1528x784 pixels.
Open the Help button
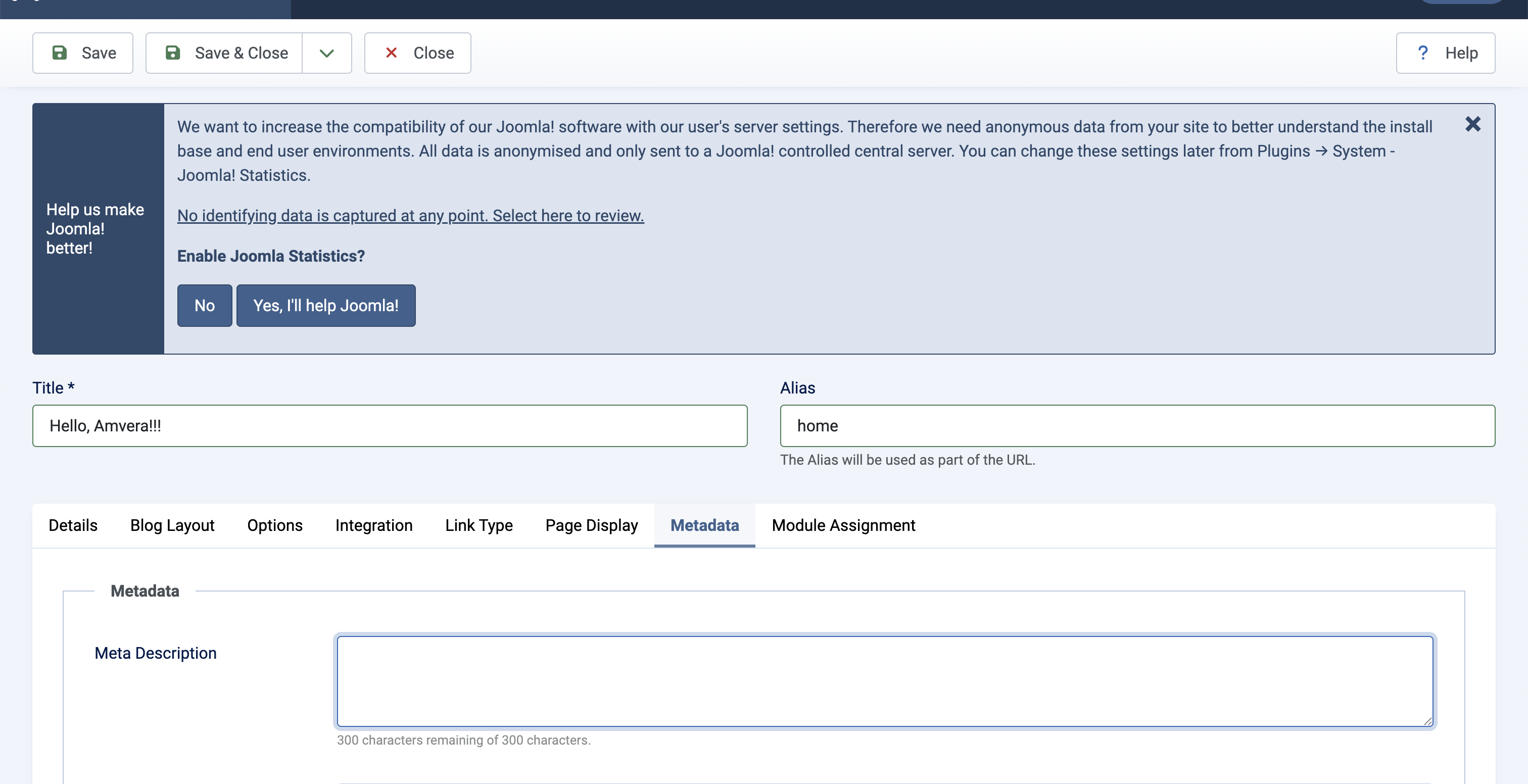[1445, 53]
